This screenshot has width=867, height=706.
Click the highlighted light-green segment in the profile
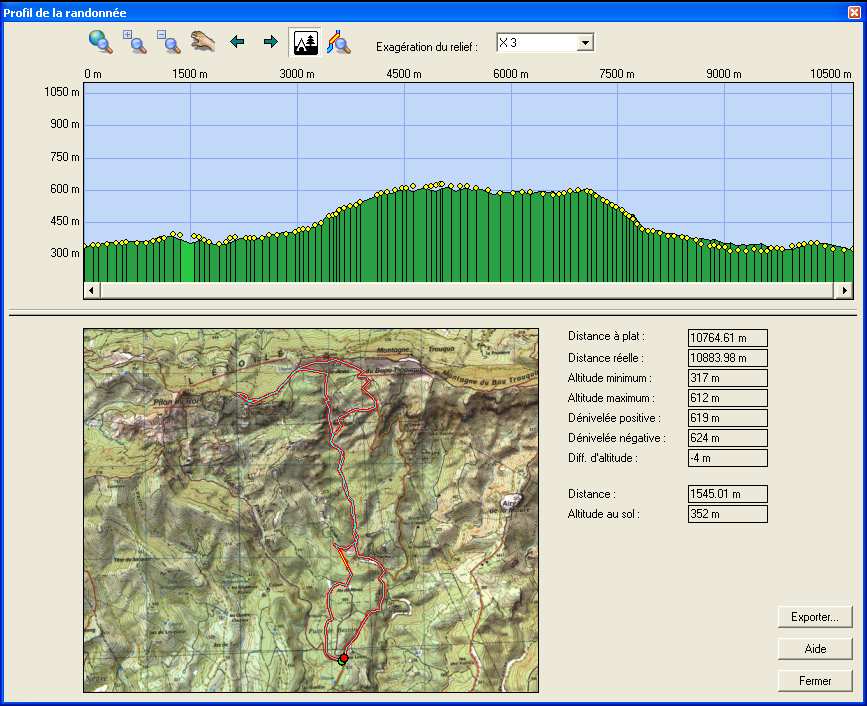pyautogui.click(x=187, y=262)
